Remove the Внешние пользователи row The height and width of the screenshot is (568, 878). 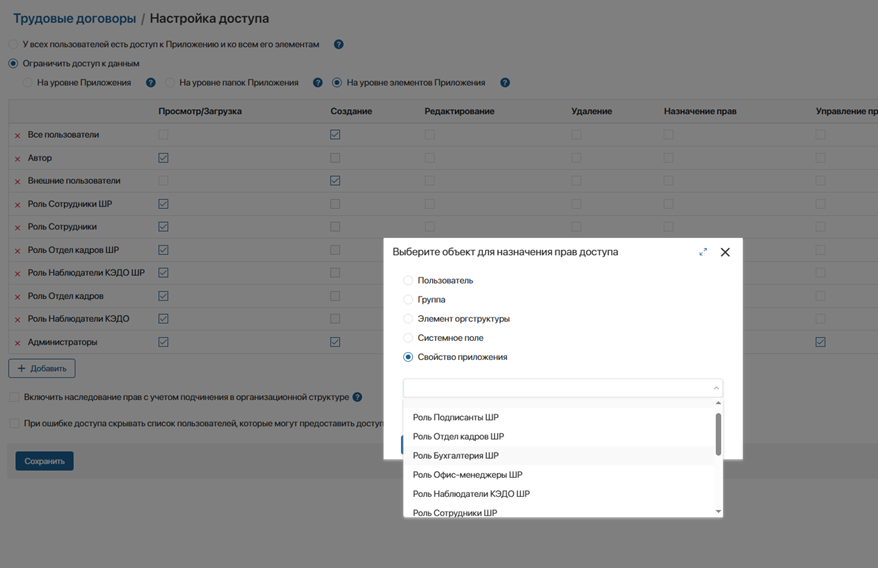tap(17, 182)
